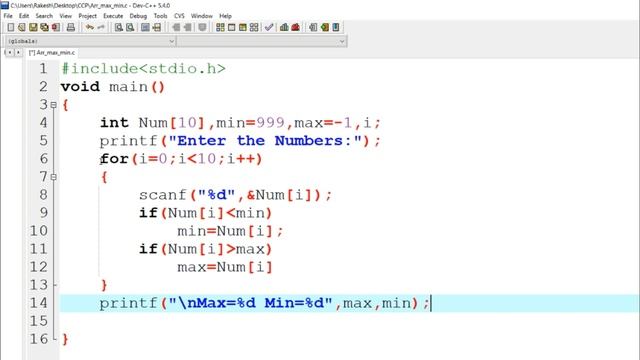
Task: Open the View menu
Action: point(66,16)
